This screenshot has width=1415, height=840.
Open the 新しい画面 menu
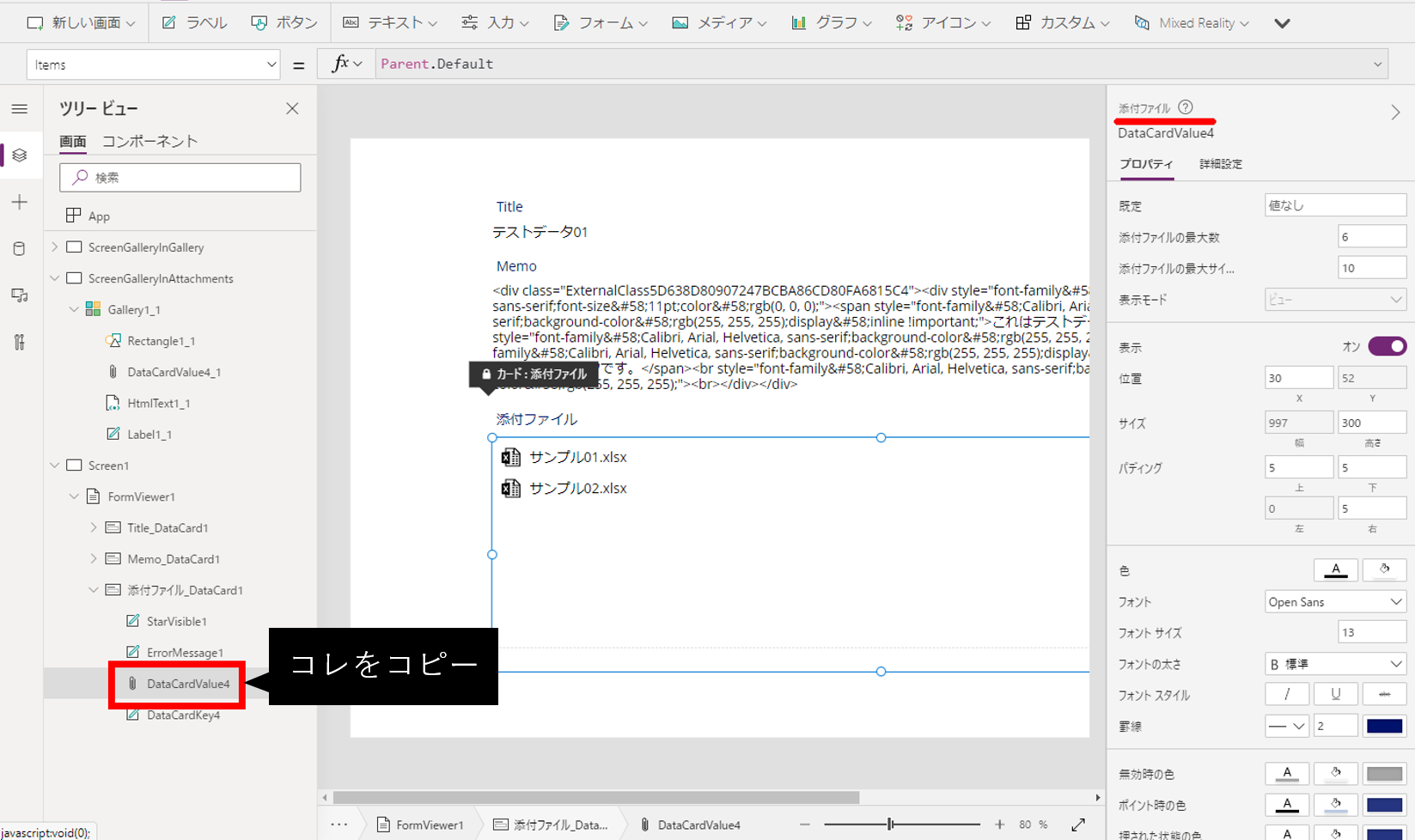(82, 23)
